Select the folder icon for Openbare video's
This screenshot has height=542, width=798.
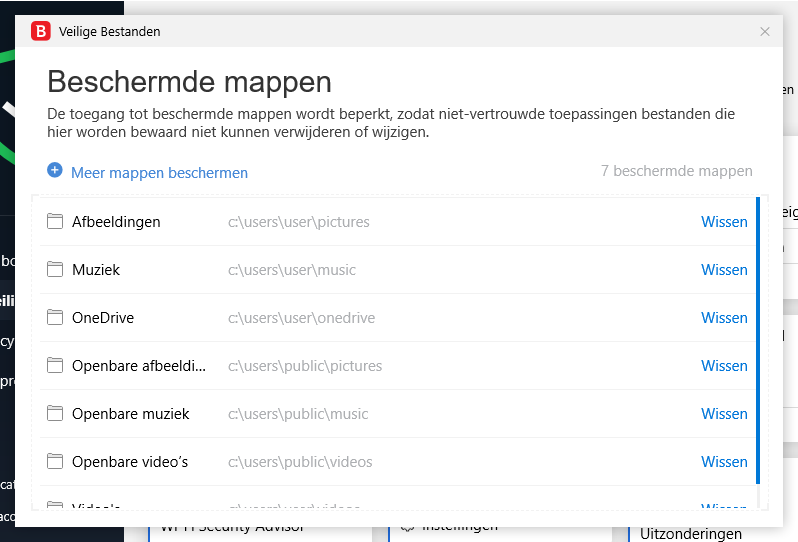(x=55, y=462)
